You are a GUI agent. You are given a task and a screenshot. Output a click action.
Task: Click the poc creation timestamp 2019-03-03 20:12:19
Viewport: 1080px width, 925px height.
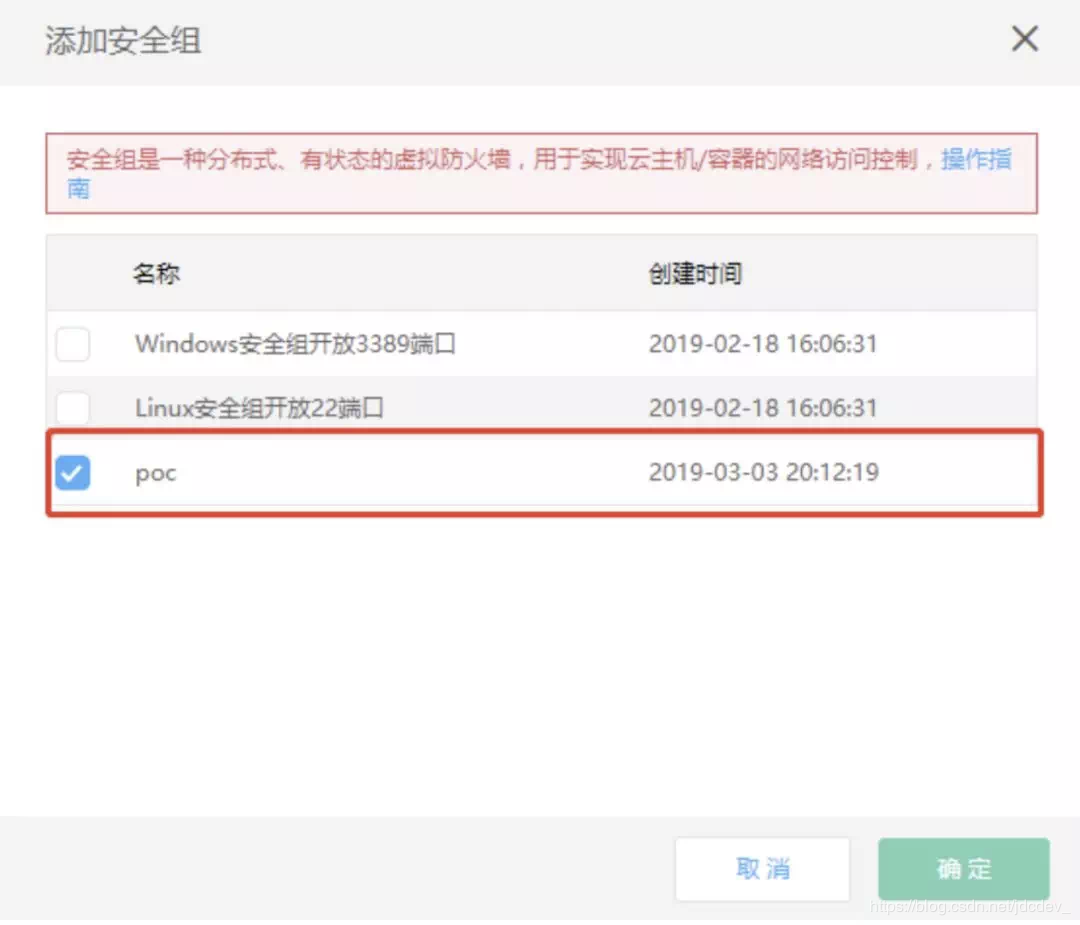tap(763, 472)
